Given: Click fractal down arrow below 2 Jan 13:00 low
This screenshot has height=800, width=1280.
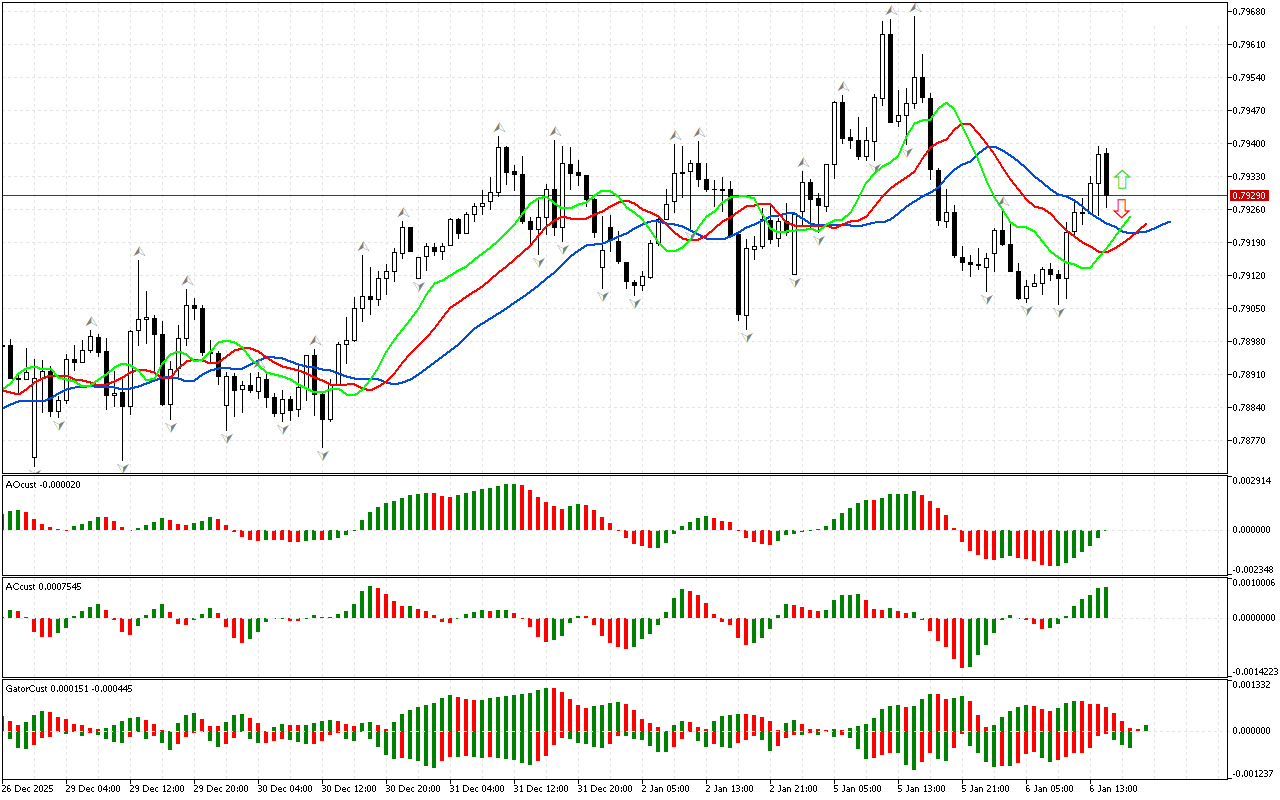Looking at the screenshot, I should point(746,338).
